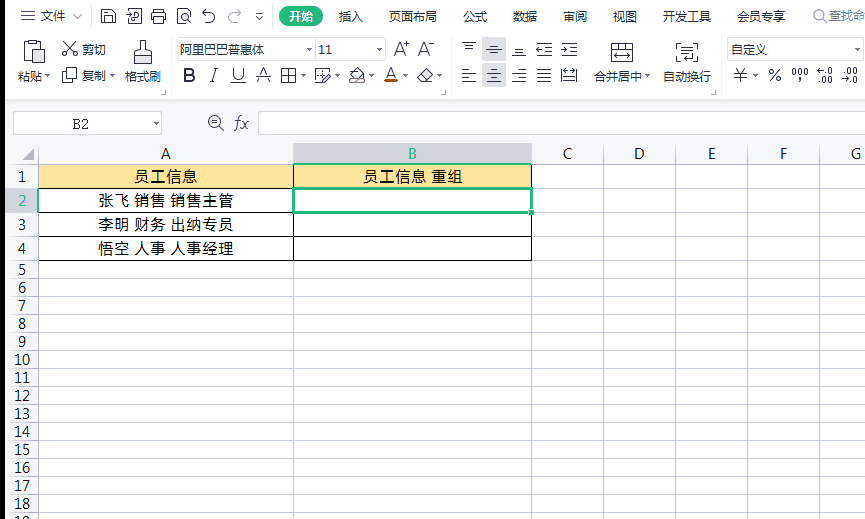Activate the Format Painter 格式刷

click(x=143, y=61)
